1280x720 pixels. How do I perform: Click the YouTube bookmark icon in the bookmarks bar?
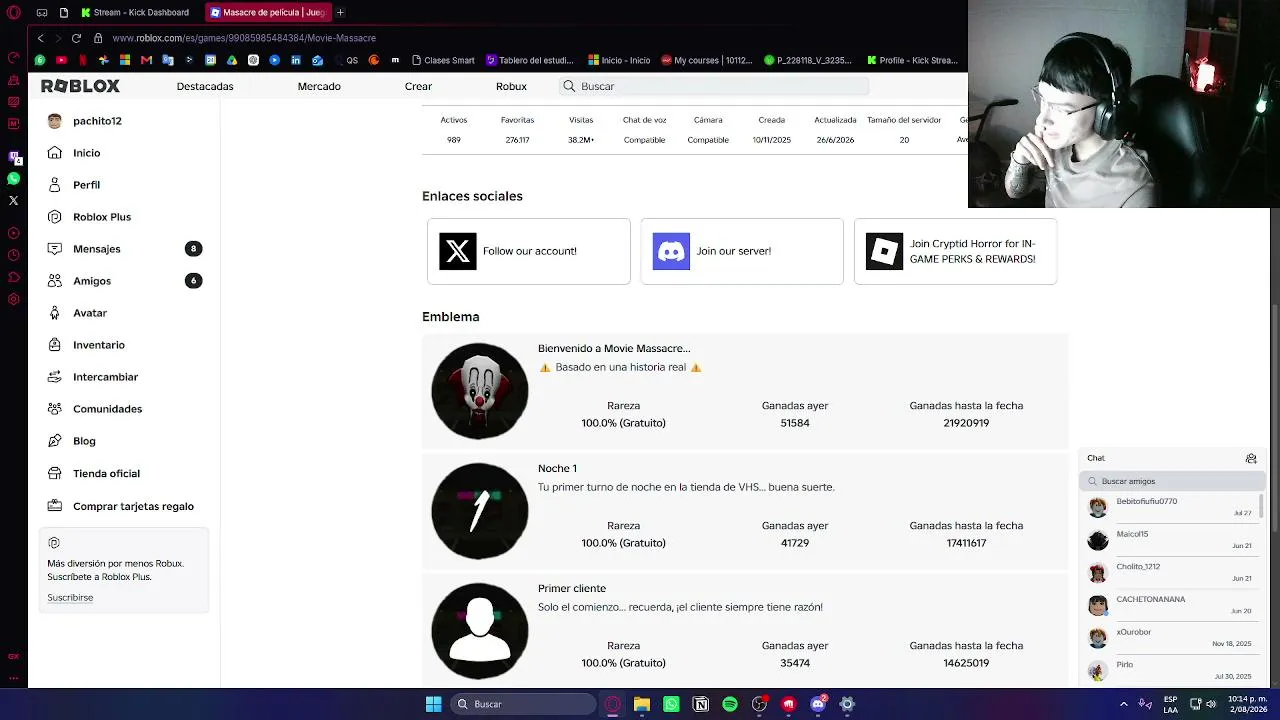coord(61,60)
